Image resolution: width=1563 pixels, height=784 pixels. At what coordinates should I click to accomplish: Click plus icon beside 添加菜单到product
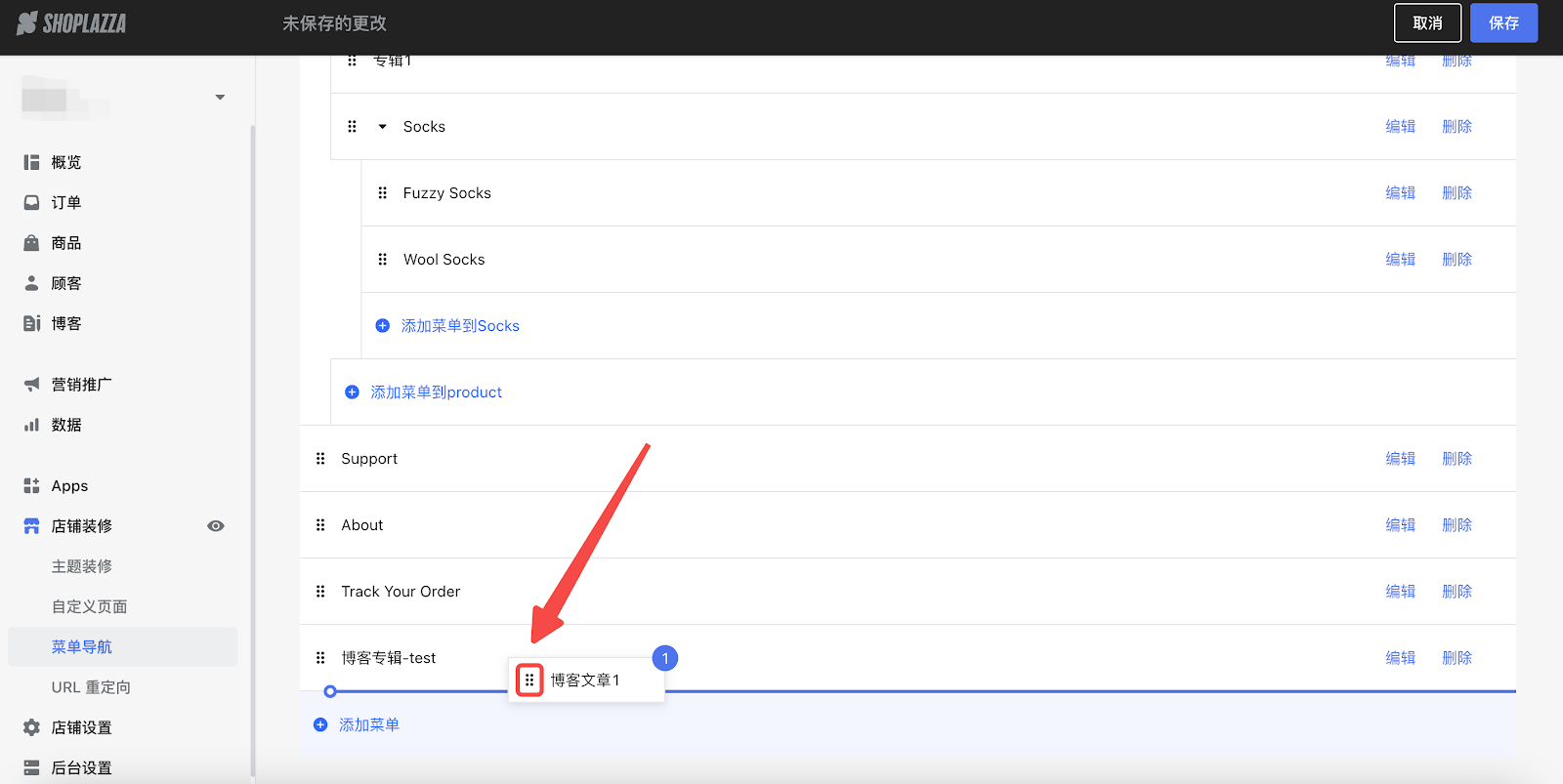[352, 392]
